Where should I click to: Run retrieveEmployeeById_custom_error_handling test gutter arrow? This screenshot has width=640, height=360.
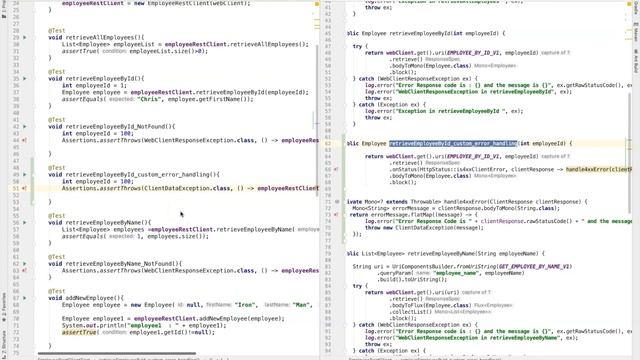24,175
